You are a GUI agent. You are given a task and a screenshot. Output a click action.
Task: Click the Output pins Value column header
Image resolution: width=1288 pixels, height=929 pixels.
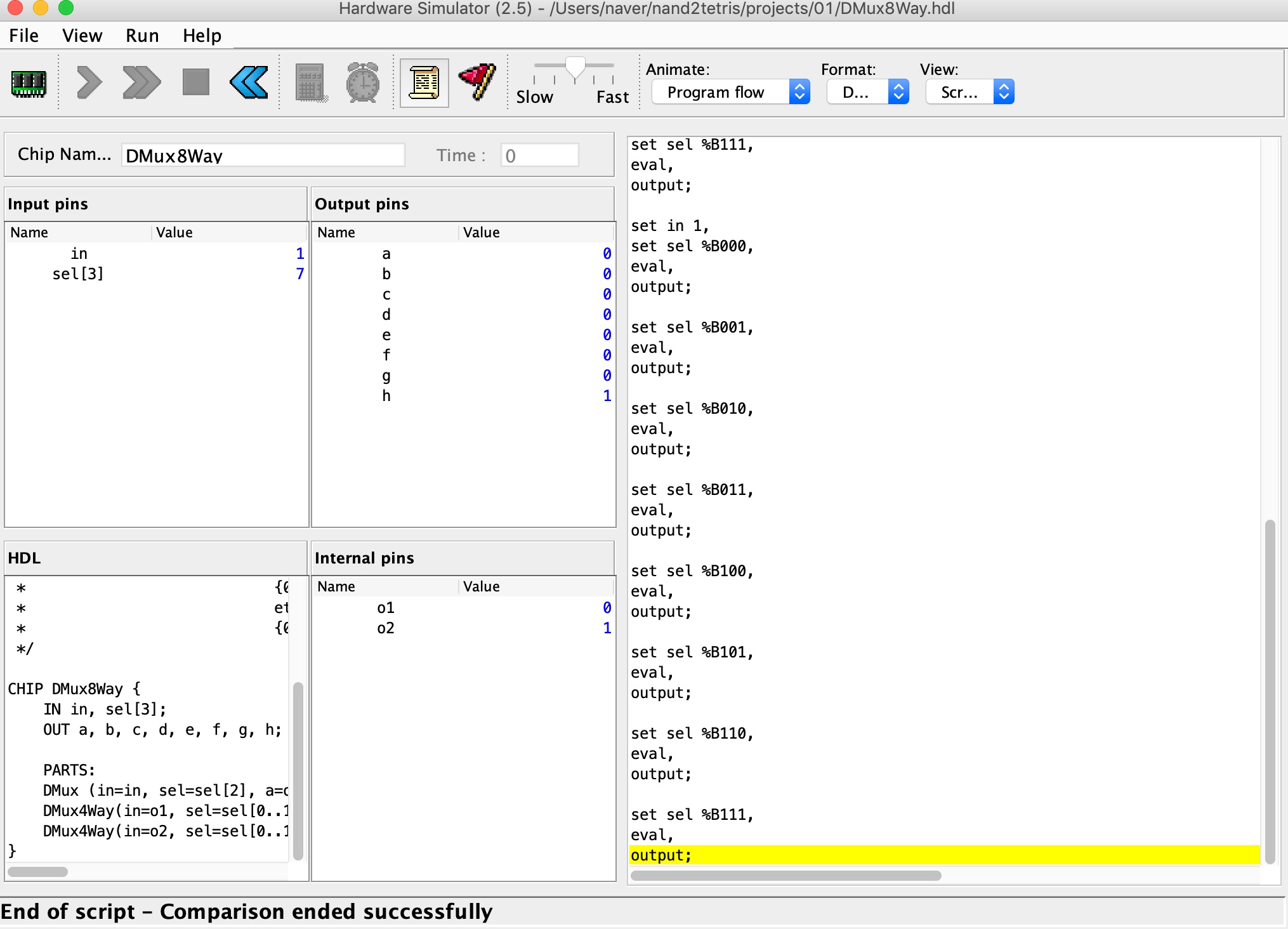coord(536,232)
